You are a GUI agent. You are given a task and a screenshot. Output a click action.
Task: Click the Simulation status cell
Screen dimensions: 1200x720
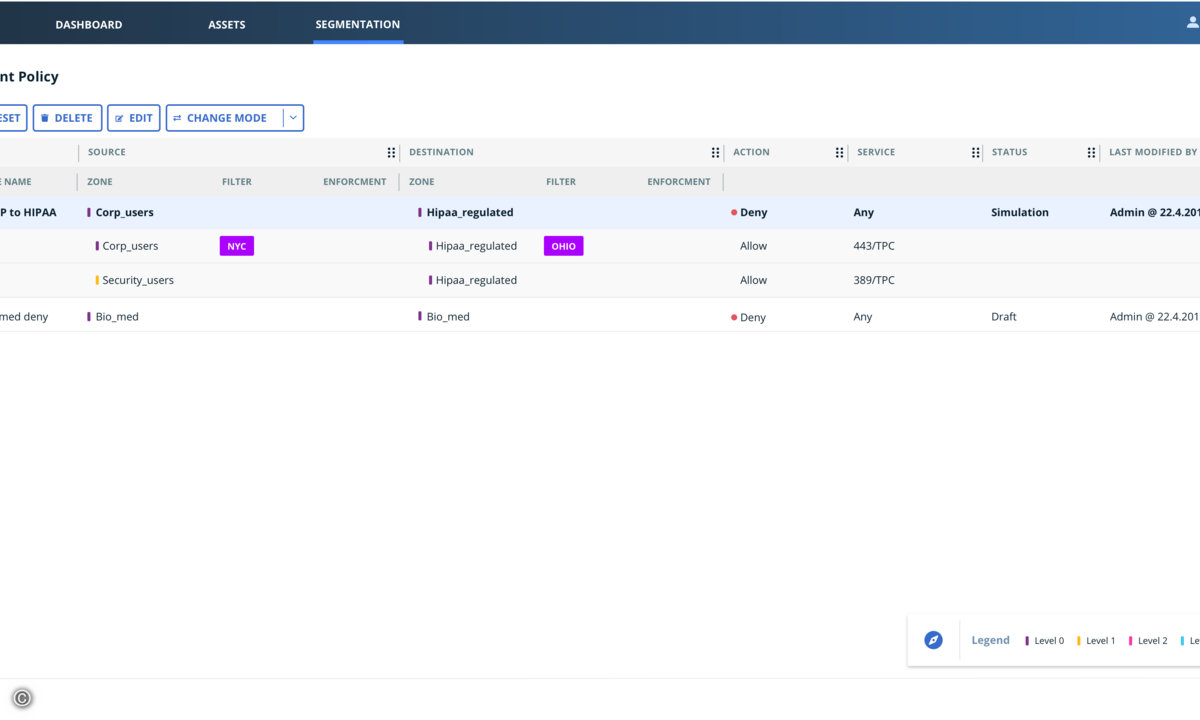[x=1020, y=213]
